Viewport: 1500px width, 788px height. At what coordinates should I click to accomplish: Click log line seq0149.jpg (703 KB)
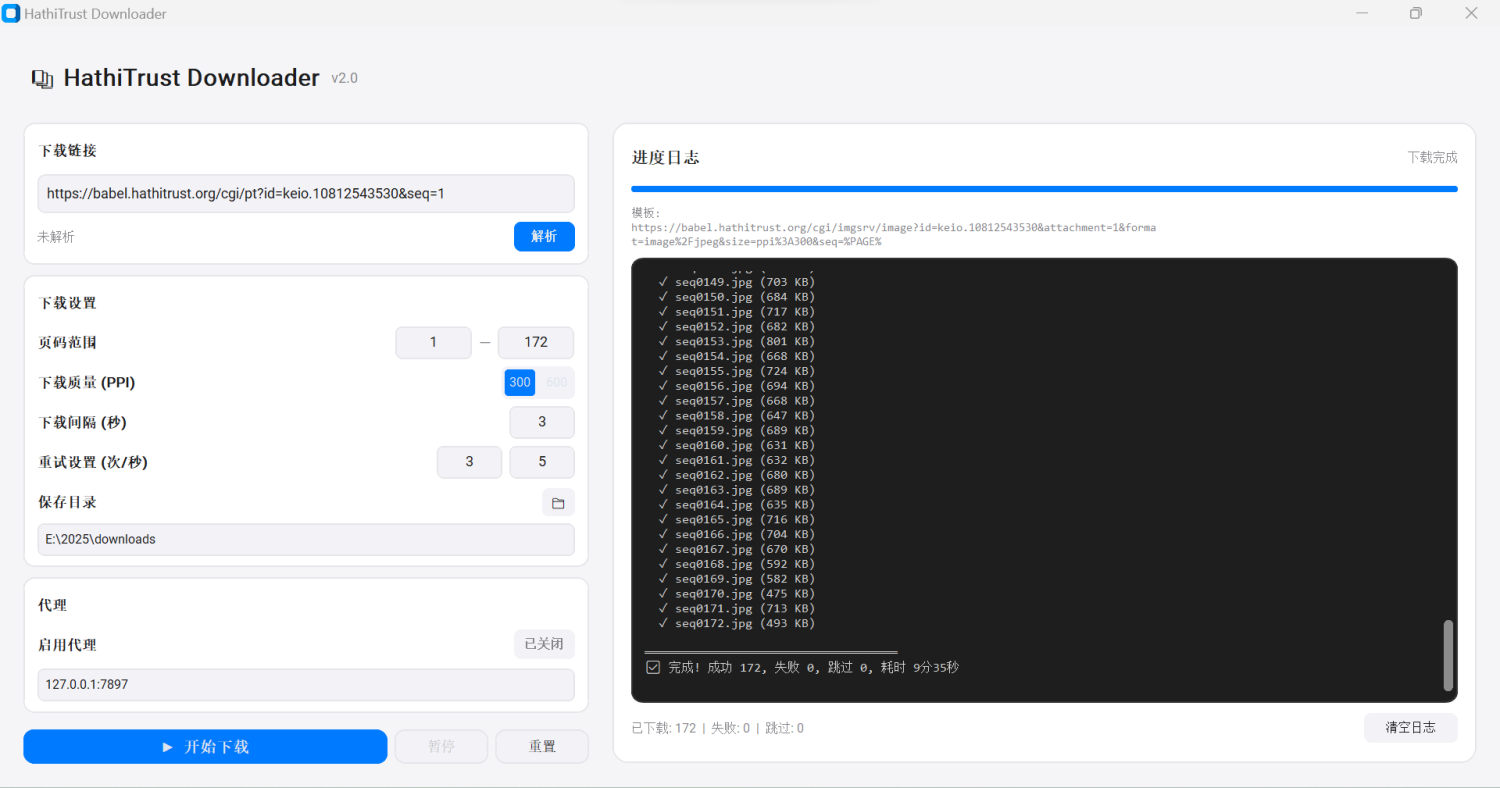coord(737,282)
